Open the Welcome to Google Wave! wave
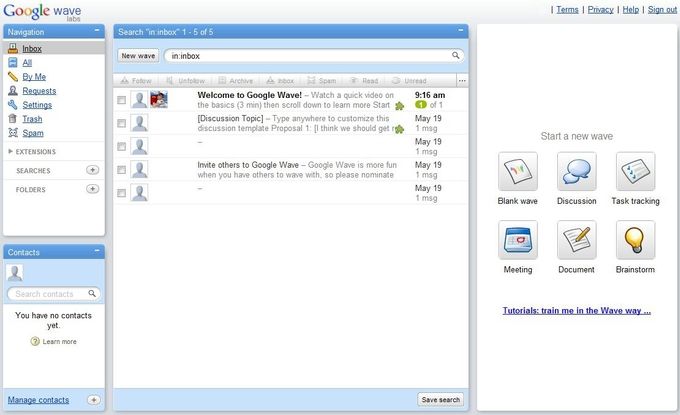Image resolution: width=680 pixels, height=415 pixels. coord(249,95)
